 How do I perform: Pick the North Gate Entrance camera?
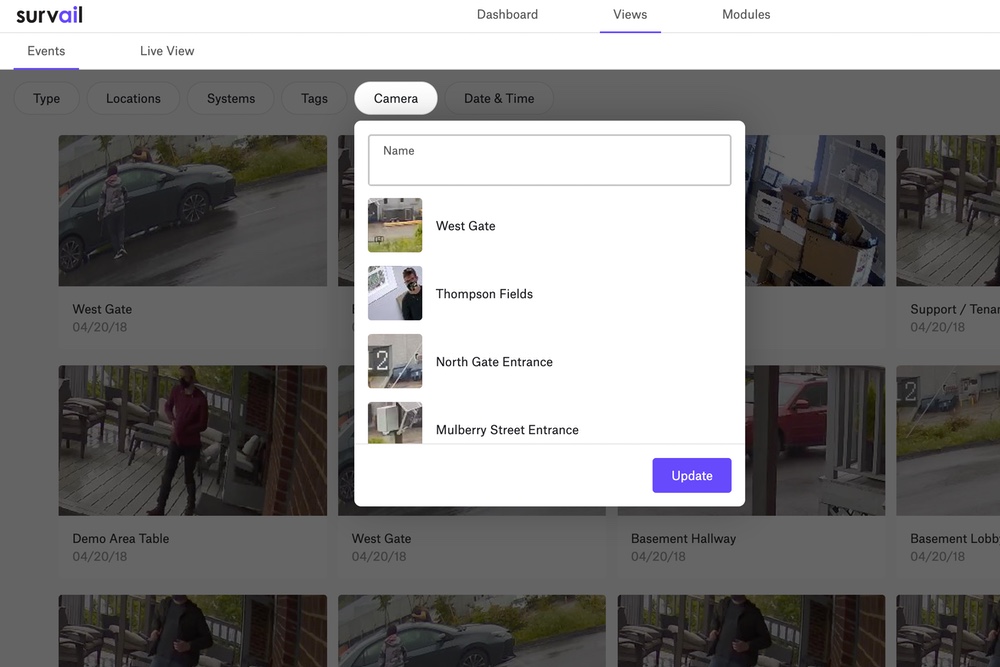[494, 362]
